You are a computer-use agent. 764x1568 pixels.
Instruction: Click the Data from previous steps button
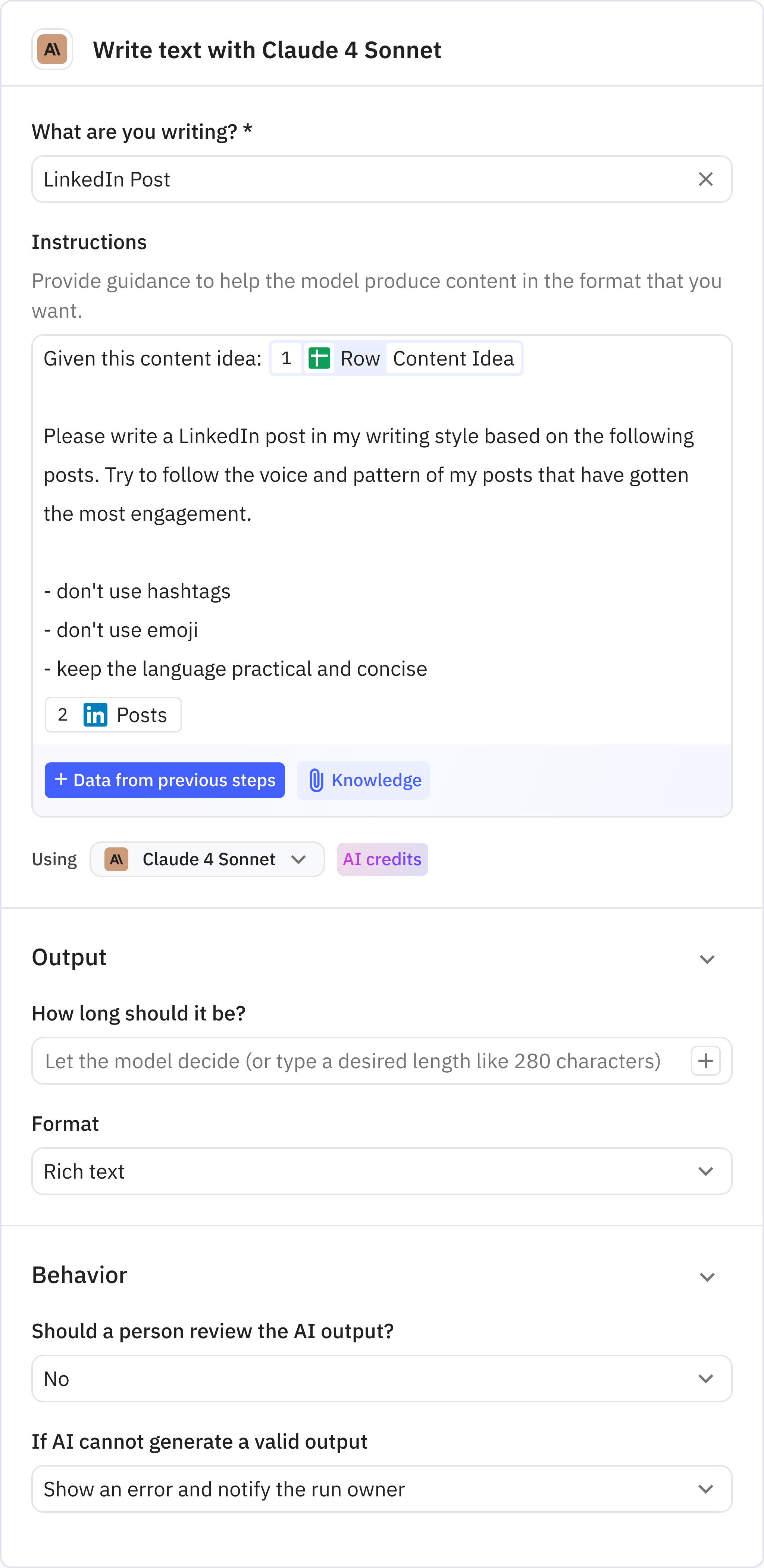click(x=165, y=780)
